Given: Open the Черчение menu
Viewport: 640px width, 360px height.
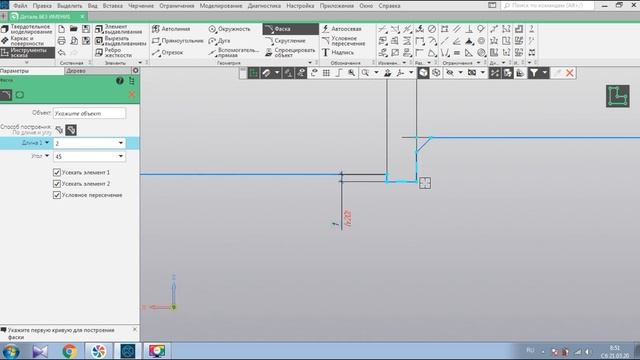Looking at the screenshot, I should [x=141, y=6].
